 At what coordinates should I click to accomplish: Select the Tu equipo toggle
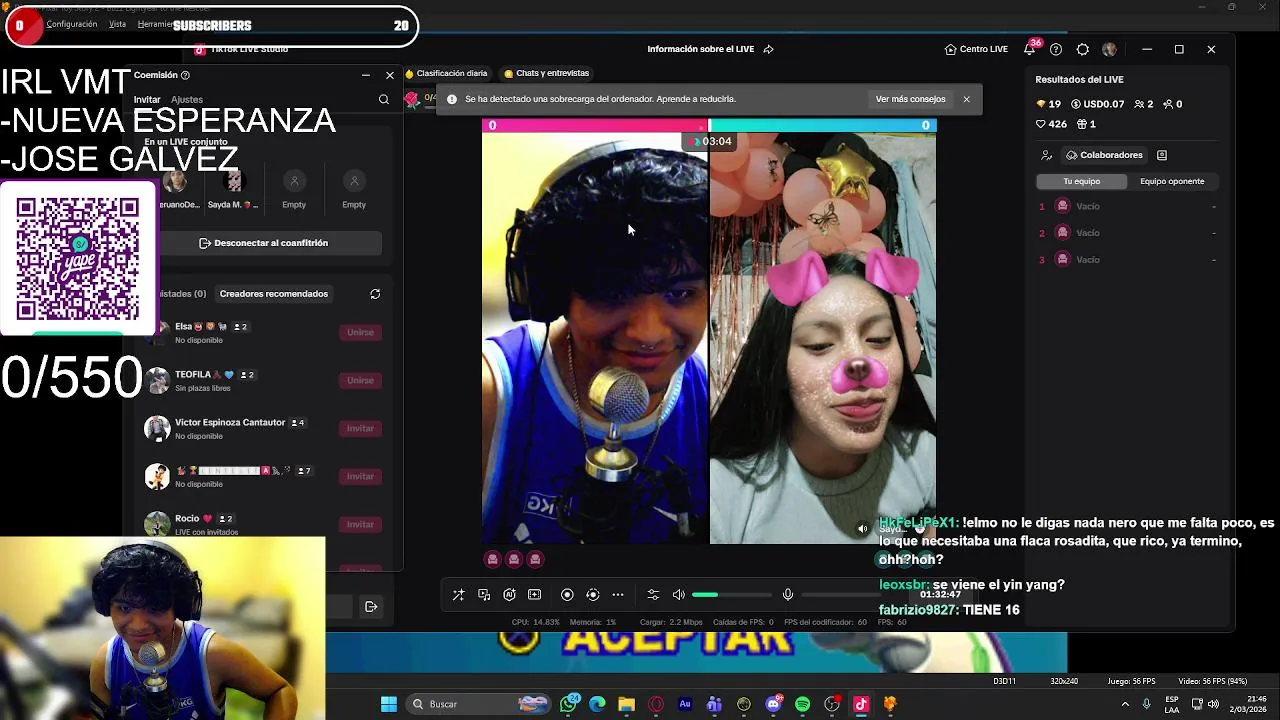(1081, 181)
